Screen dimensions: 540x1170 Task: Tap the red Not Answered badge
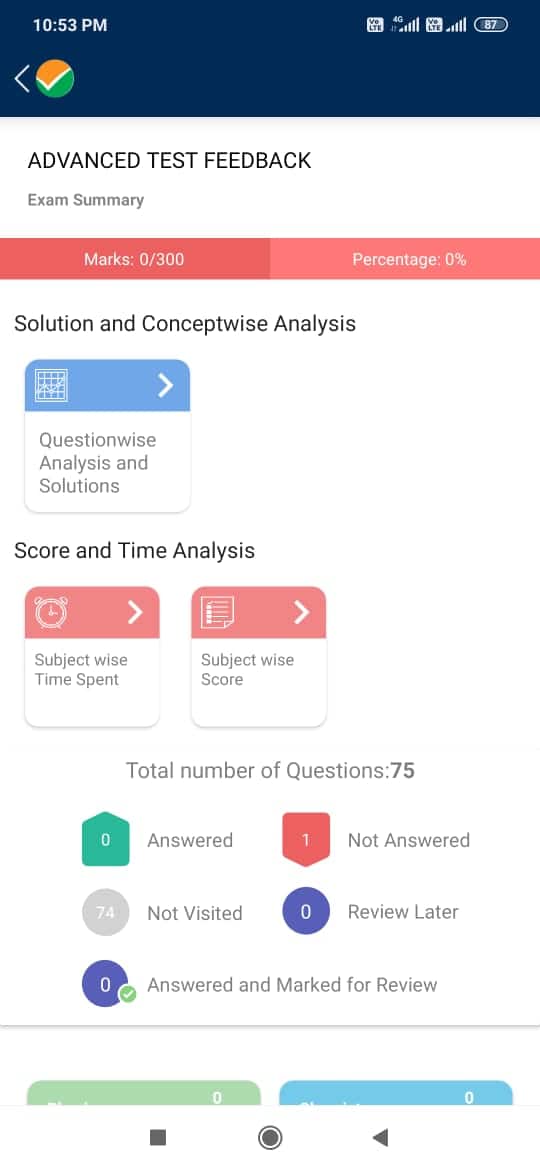click(305, 839)
